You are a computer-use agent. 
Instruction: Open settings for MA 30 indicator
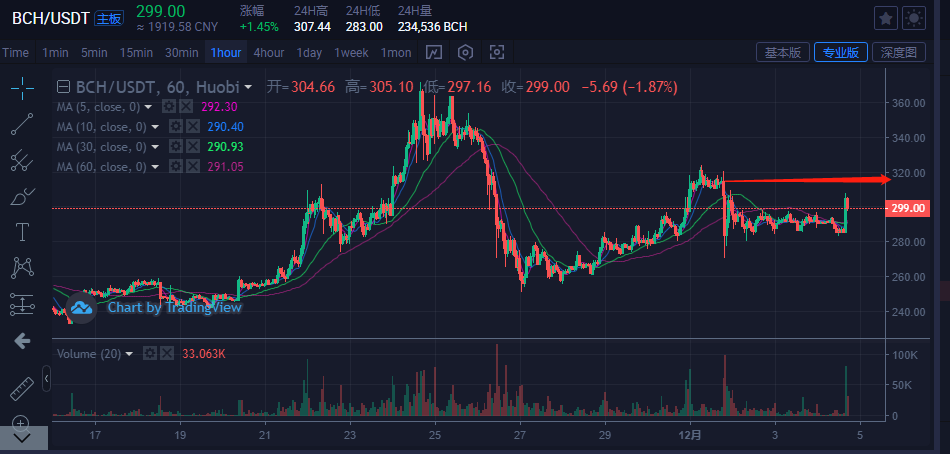coord(176,147)
